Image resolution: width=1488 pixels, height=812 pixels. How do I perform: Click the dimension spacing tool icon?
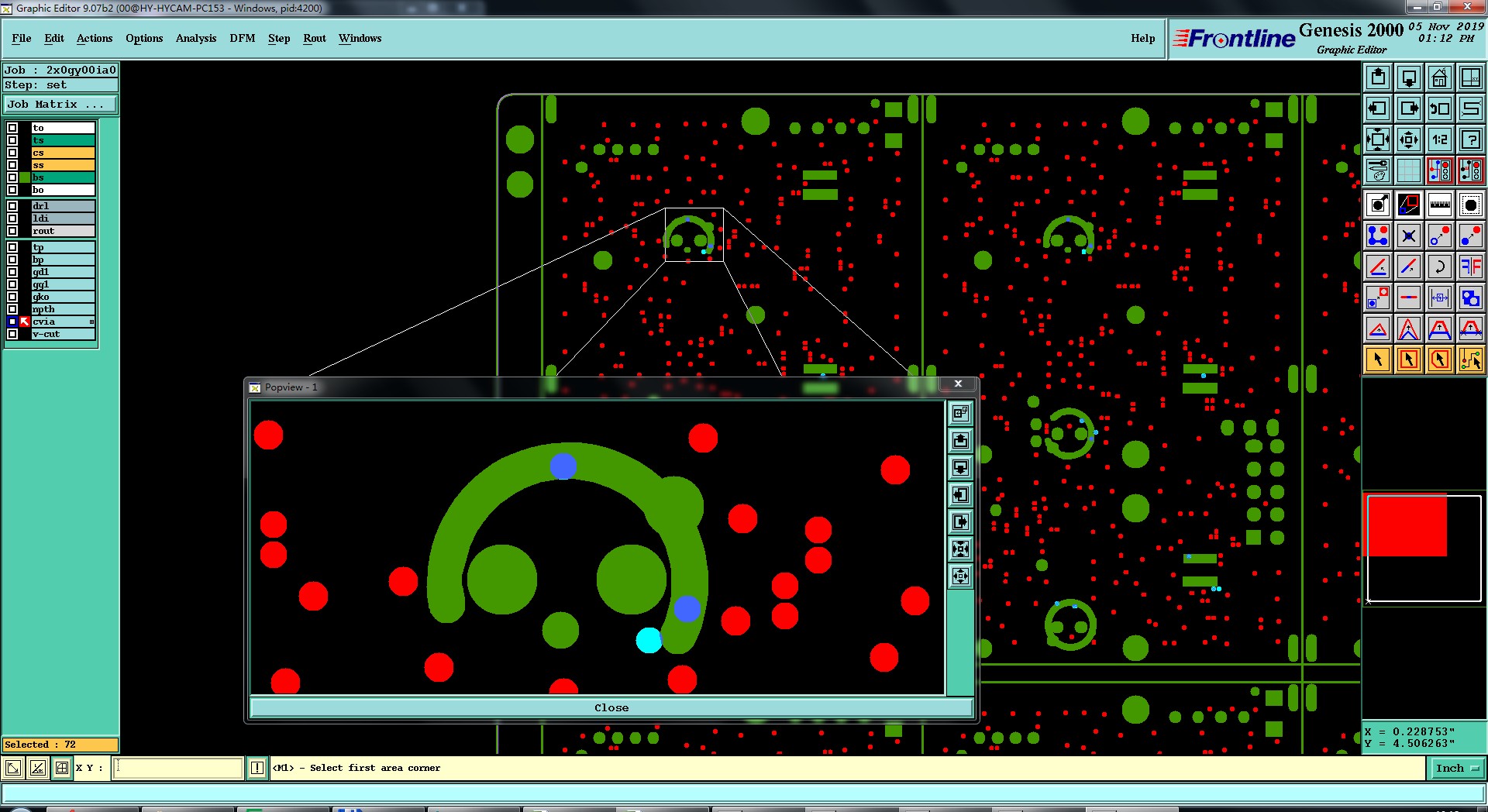1440,298
